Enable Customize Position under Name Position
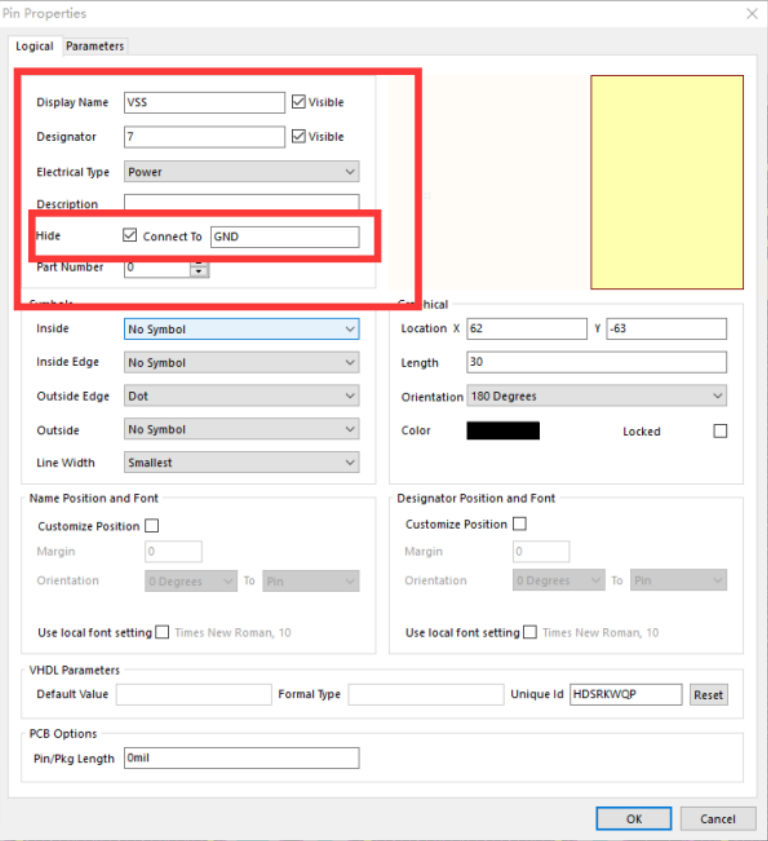768x841 pixels. (152, 526)
